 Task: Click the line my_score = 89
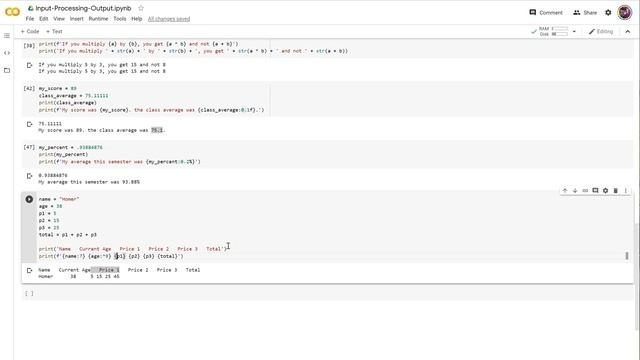(x=58, y=89)
